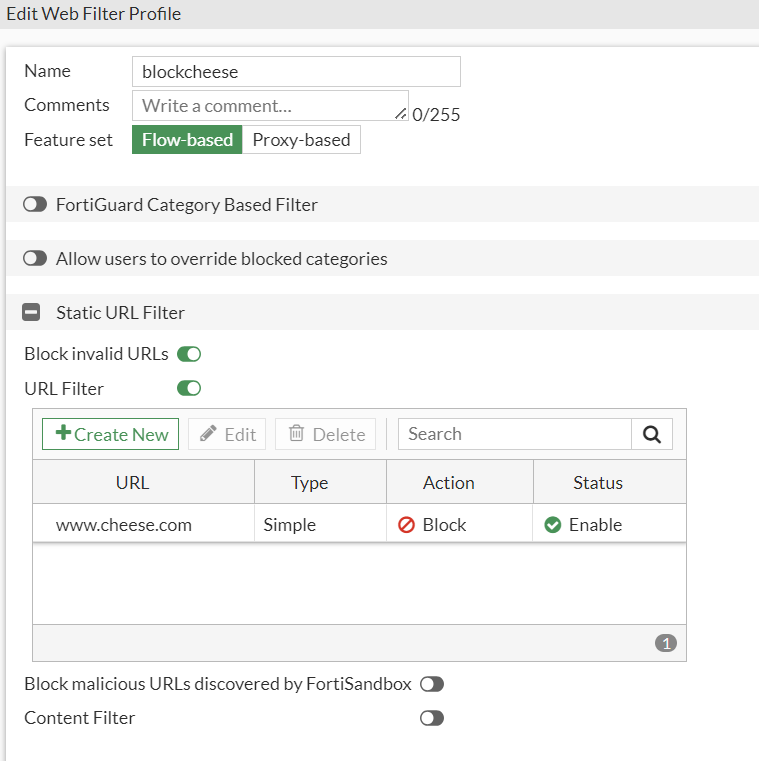Toggle Allow users to override blocked categories

pyautogui.click(x=35, y=258)
